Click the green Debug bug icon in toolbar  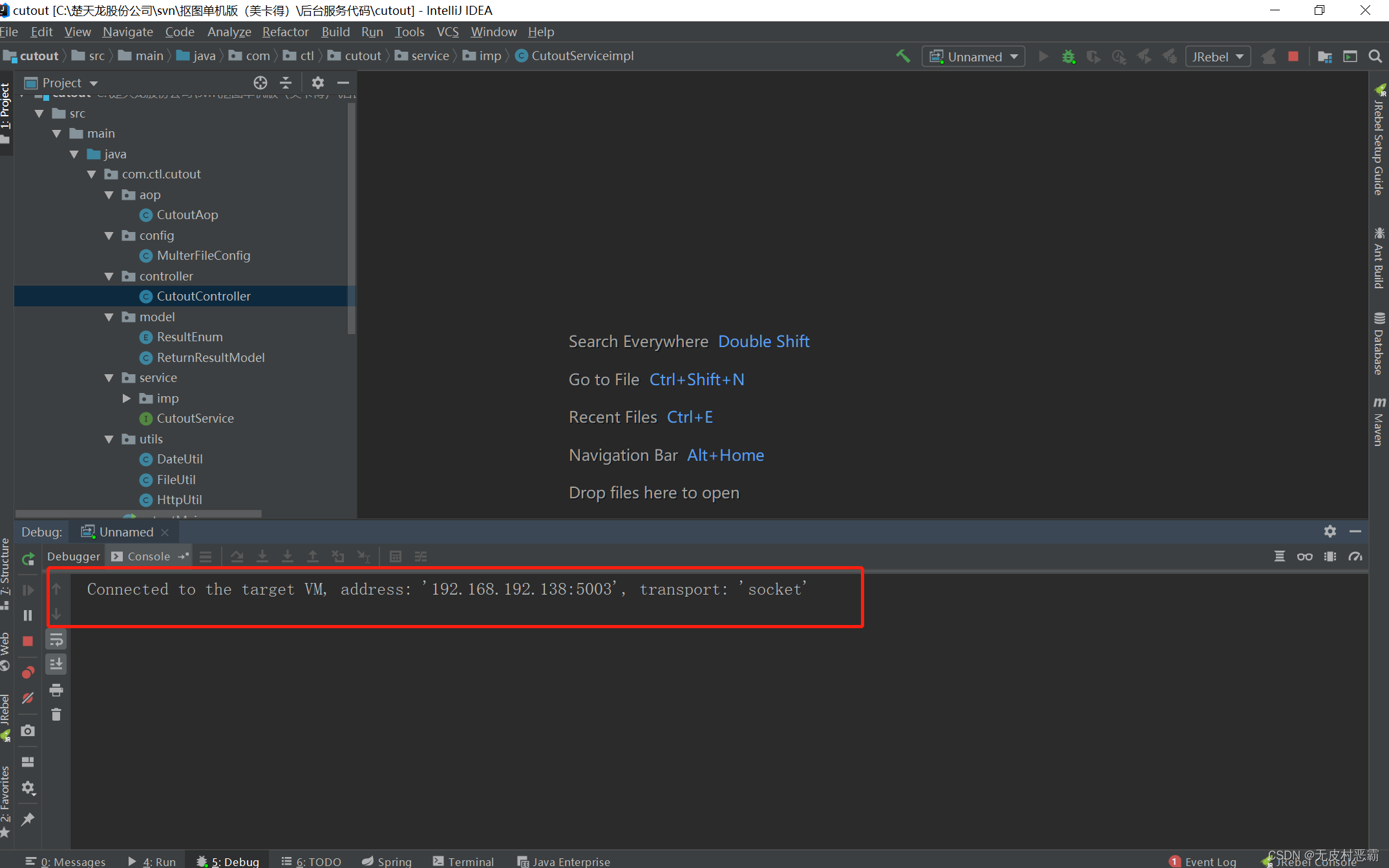click(1068, 57)
